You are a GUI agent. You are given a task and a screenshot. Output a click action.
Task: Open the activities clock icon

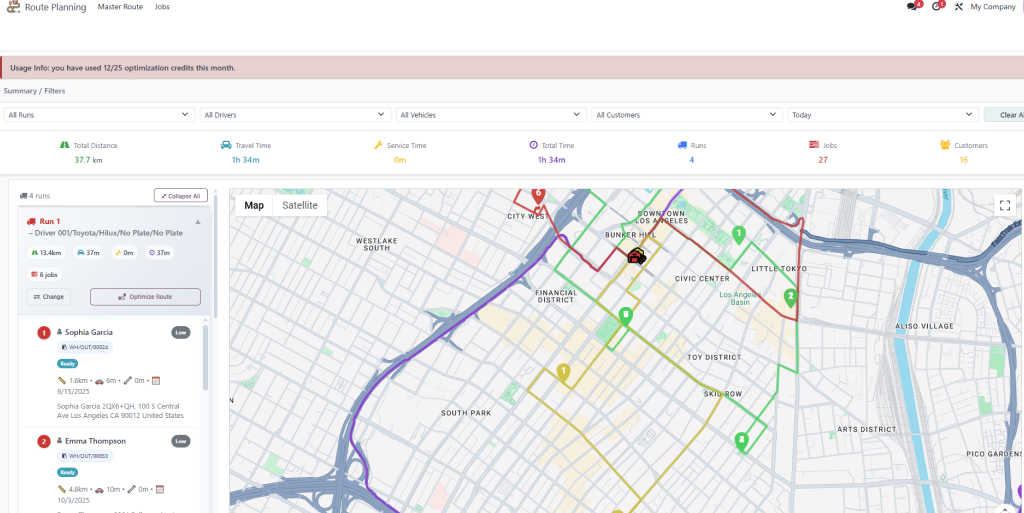(937, 7)
